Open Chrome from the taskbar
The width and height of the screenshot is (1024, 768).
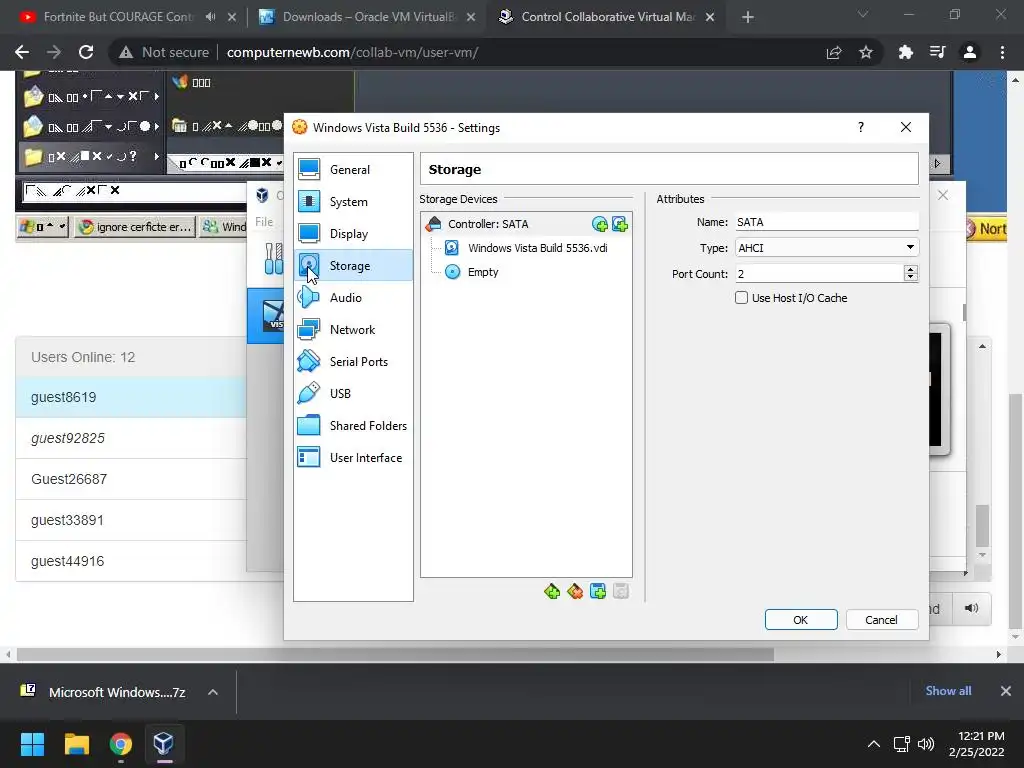coord(121,744)
